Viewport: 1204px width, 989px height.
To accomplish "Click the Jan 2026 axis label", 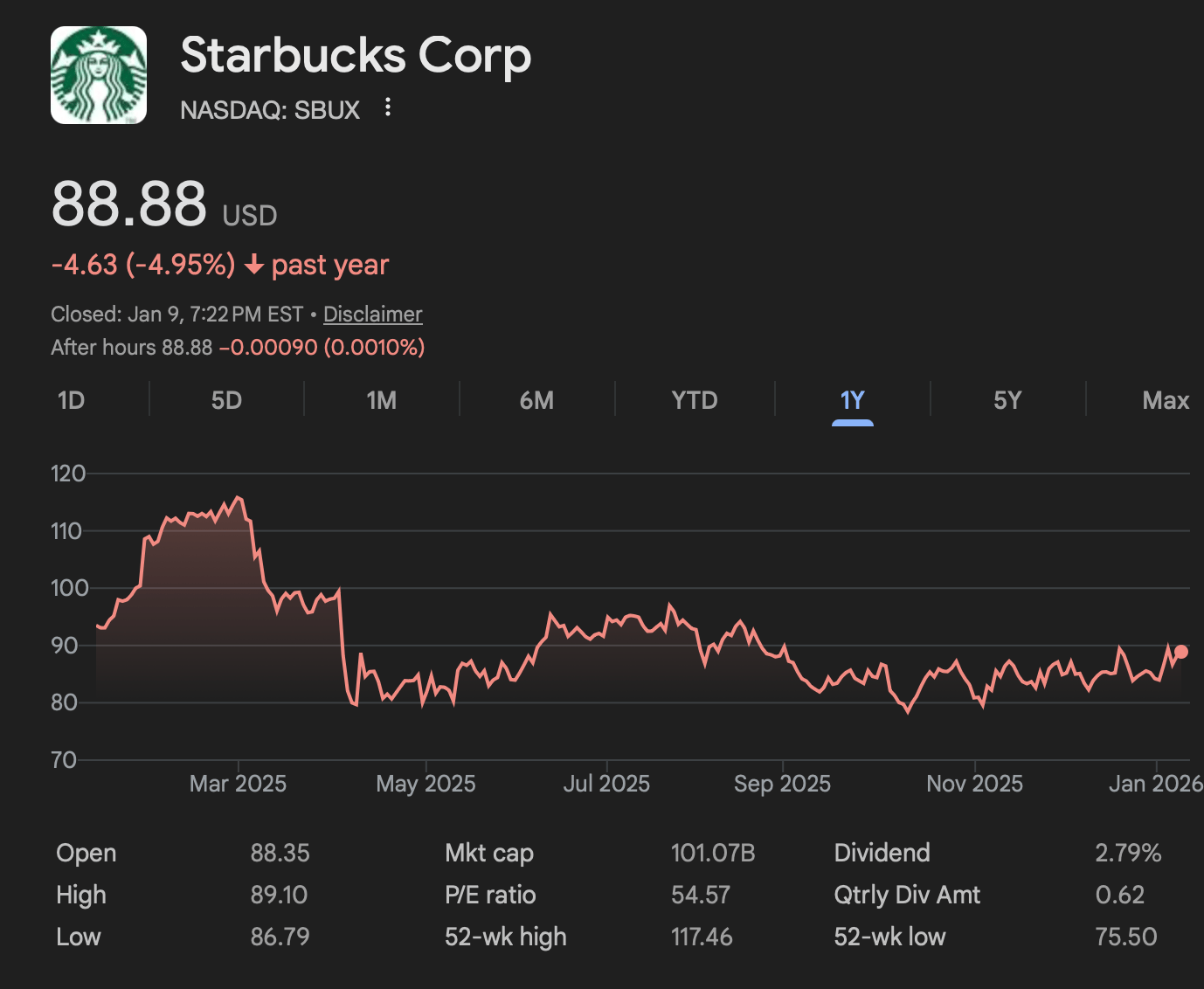I will [x=1156, y=784].
